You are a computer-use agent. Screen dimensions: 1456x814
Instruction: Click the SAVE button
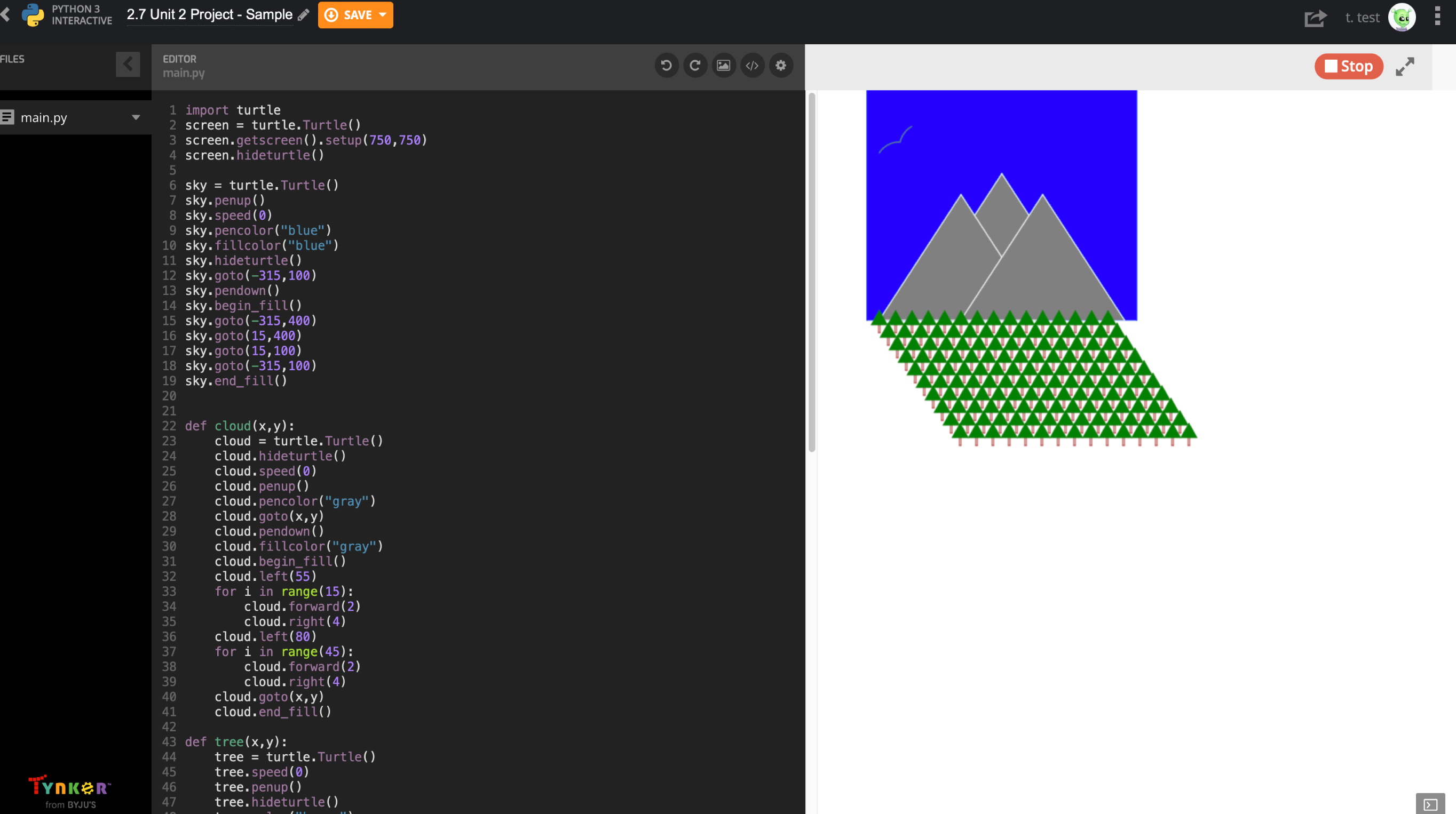click(355, 15)
